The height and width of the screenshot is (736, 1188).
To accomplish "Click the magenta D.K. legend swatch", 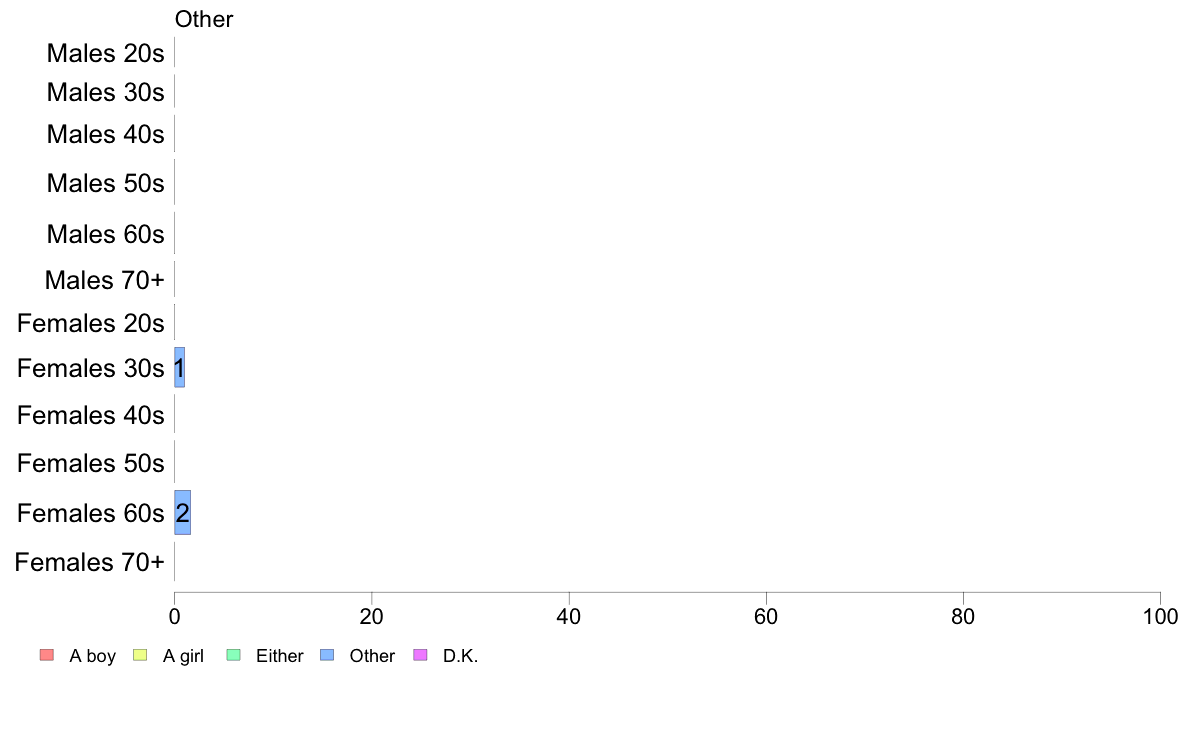I will point(420,655).
